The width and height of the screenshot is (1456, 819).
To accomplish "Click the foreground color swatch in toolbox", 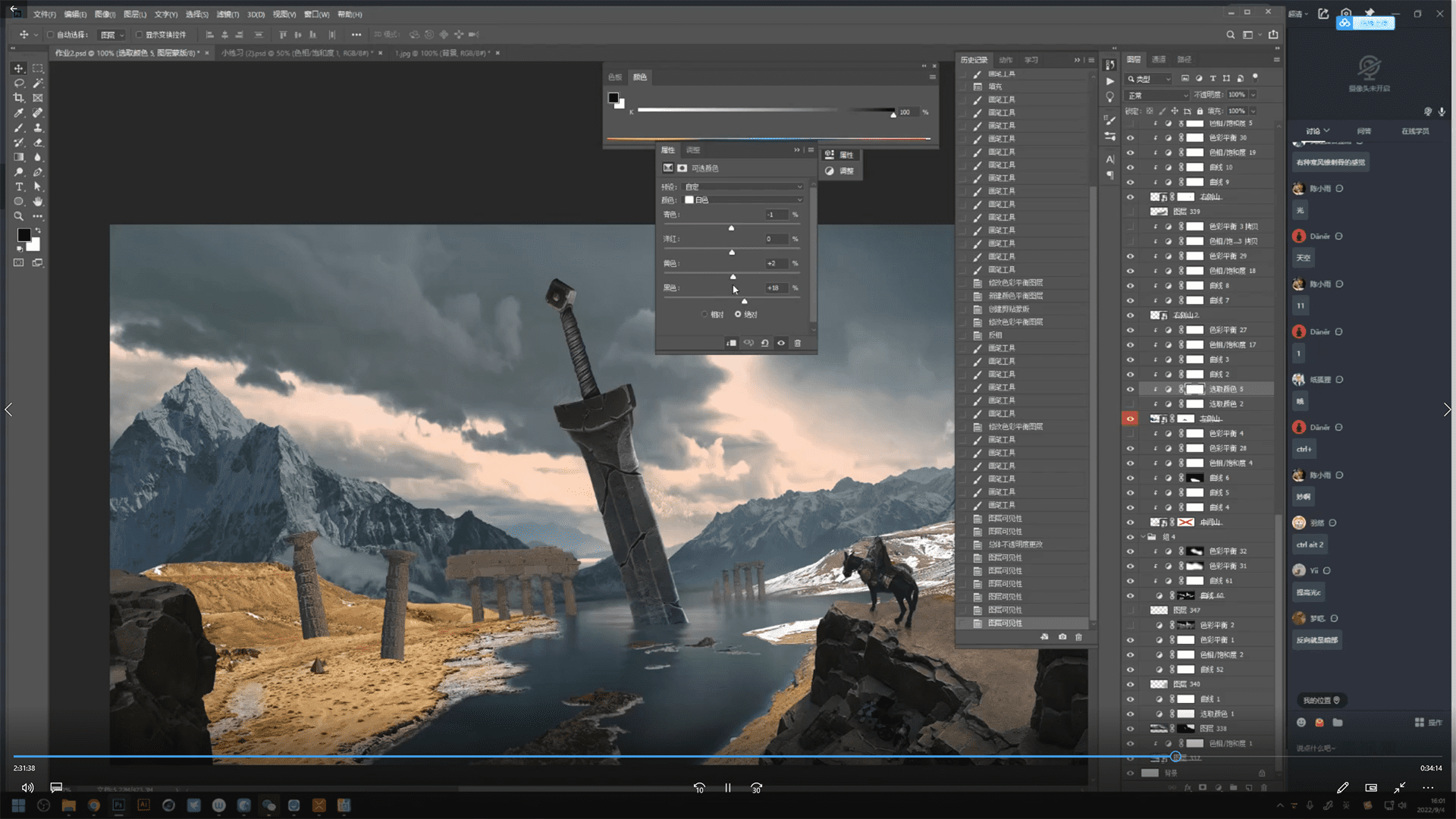I will coord(24,235).
